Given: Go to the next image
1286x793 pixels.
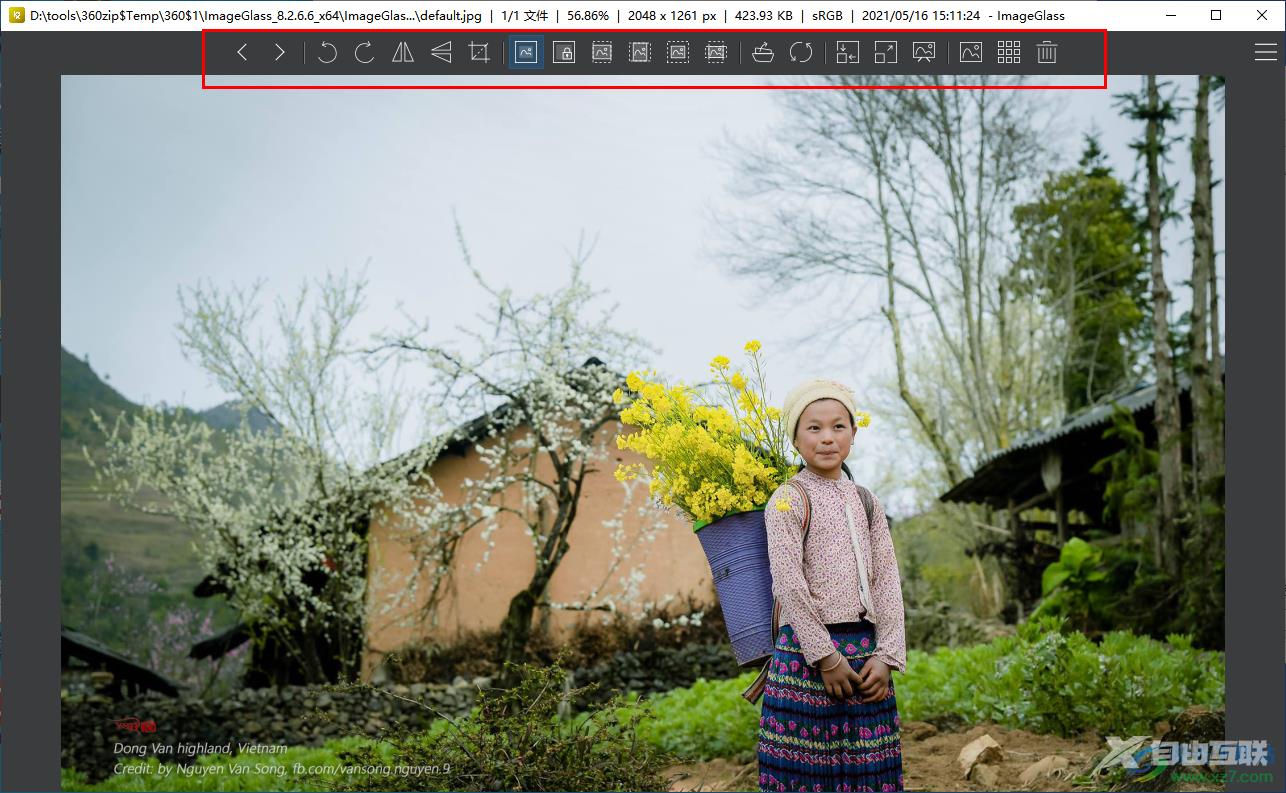Looking at the screenshot, I should [280, 53].
